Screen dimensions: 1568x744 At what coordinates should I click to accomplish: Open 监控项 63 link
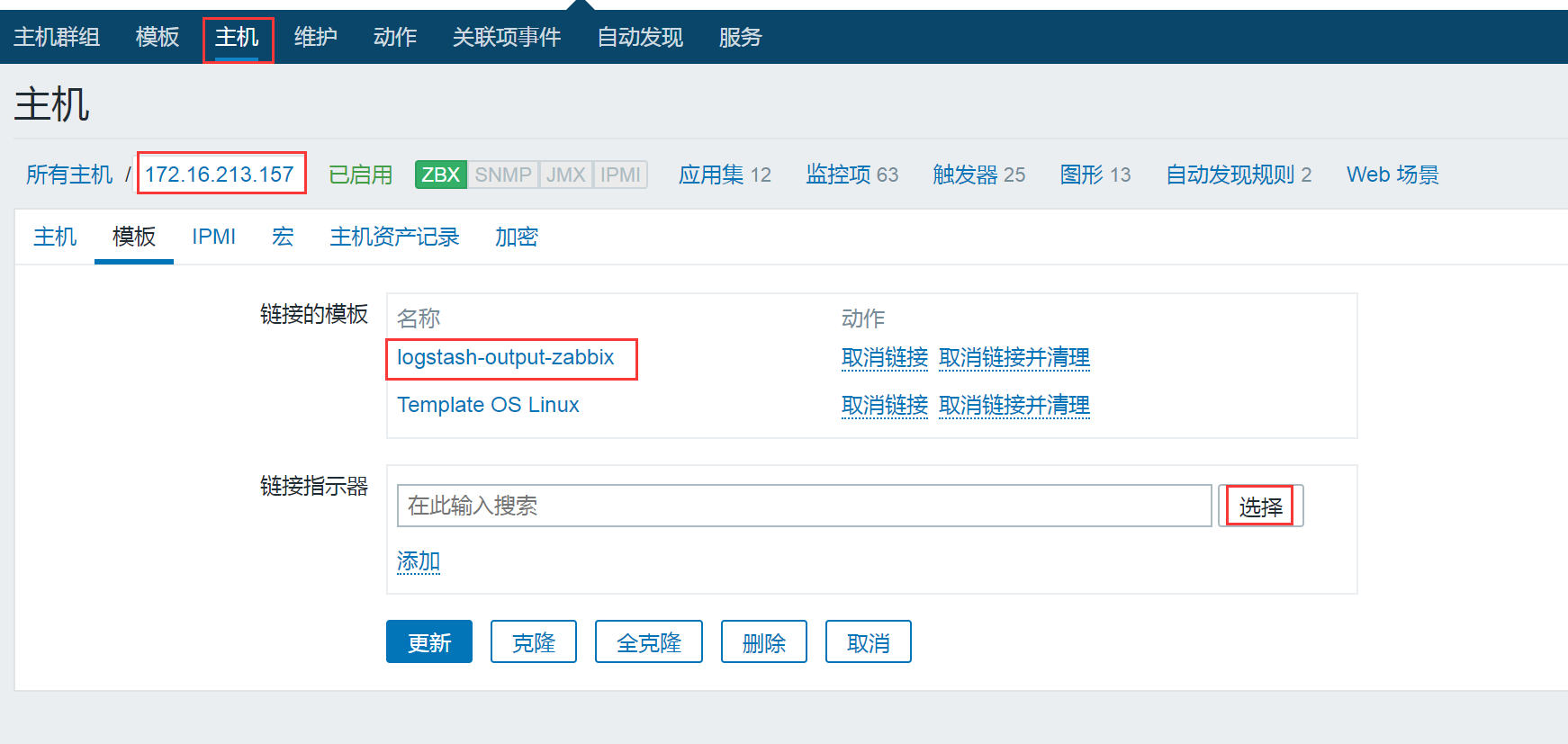852,175
